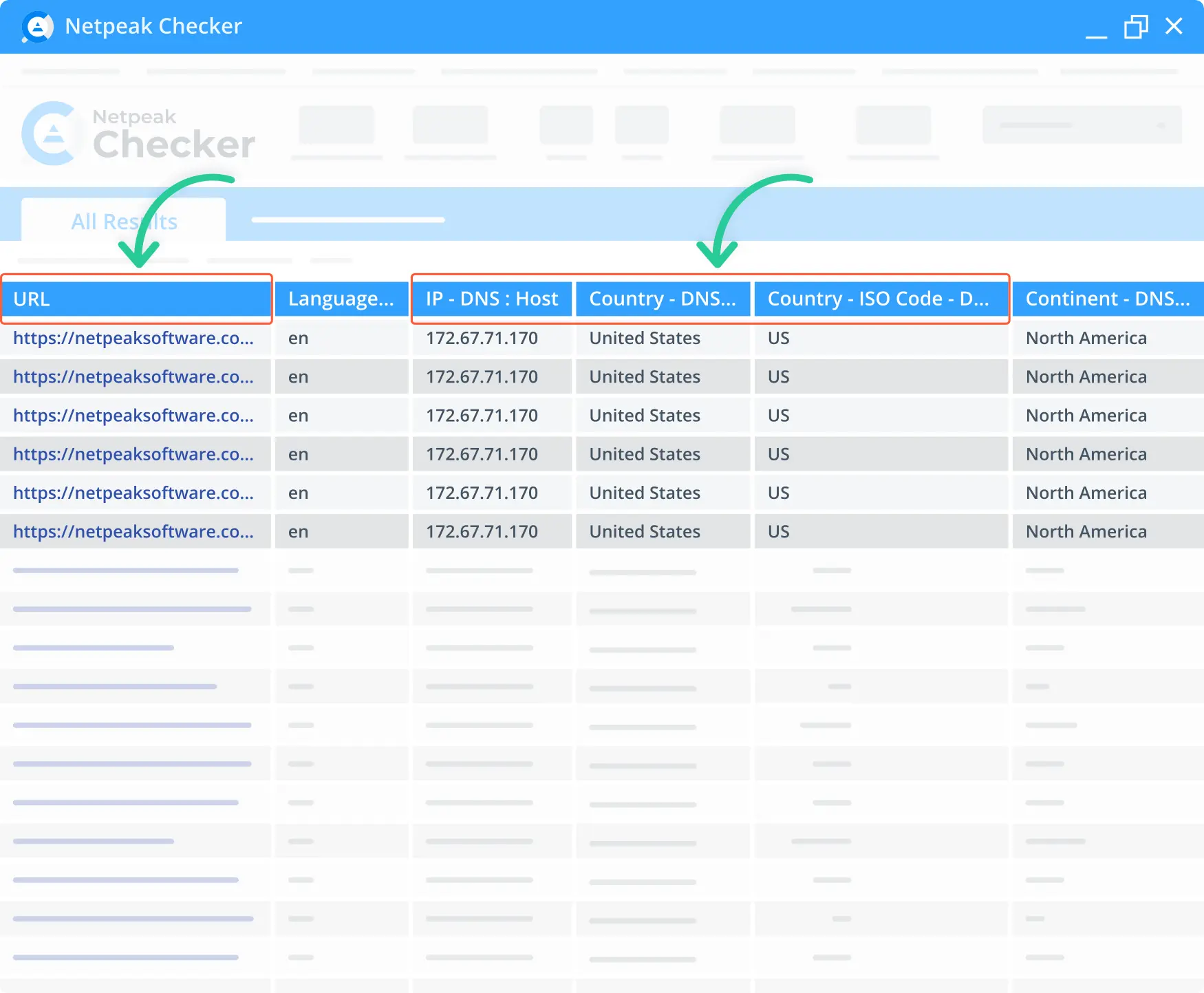Image resolution: width=1204 pixels, height=993 pixels.
Task: Open the netpeaksoftware URL in the fourth row
Action: (133, 454)
